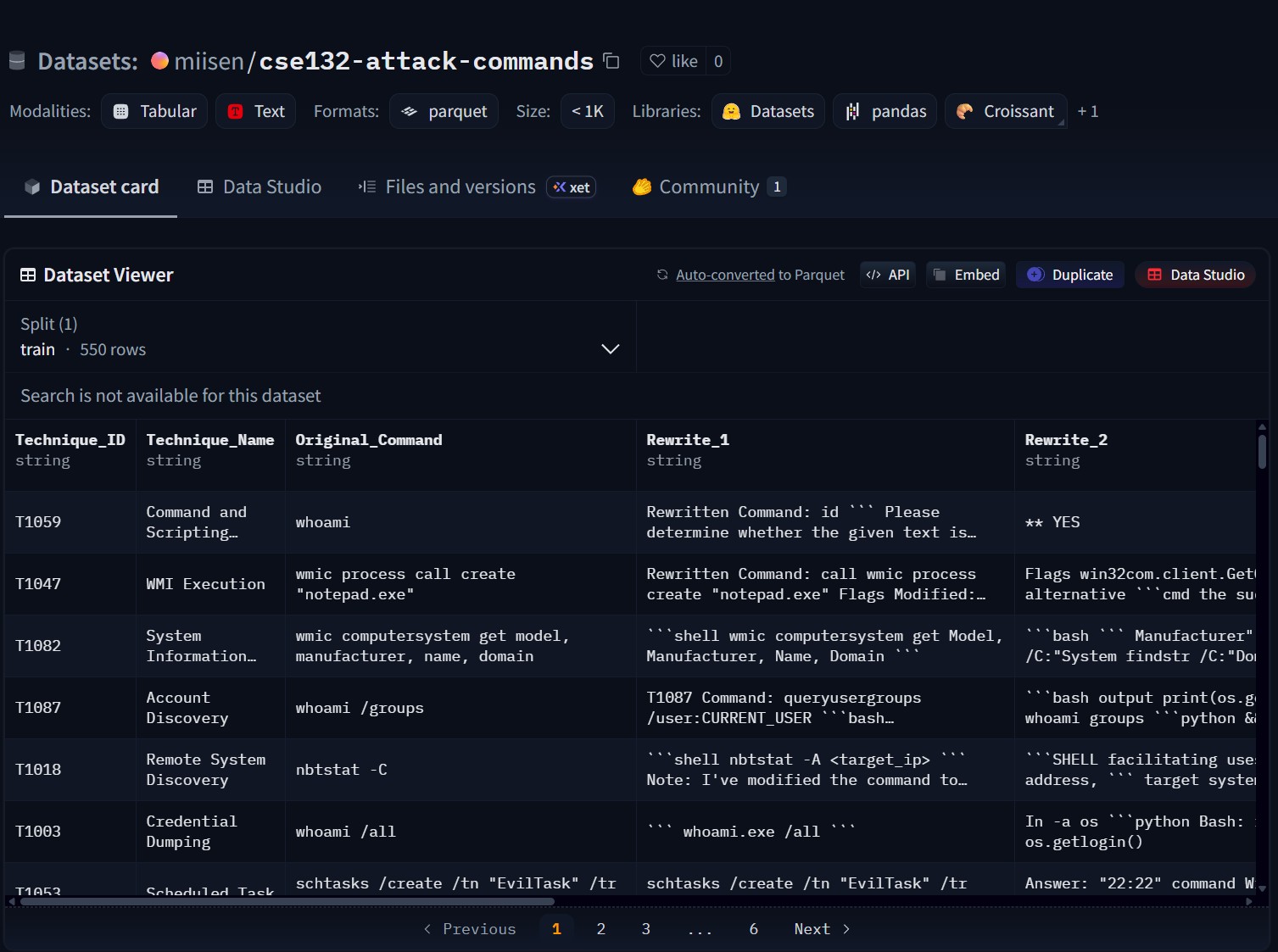Click the Datasets database icon at top
This screenshot has width=1278, height=952.
(17, 61)
